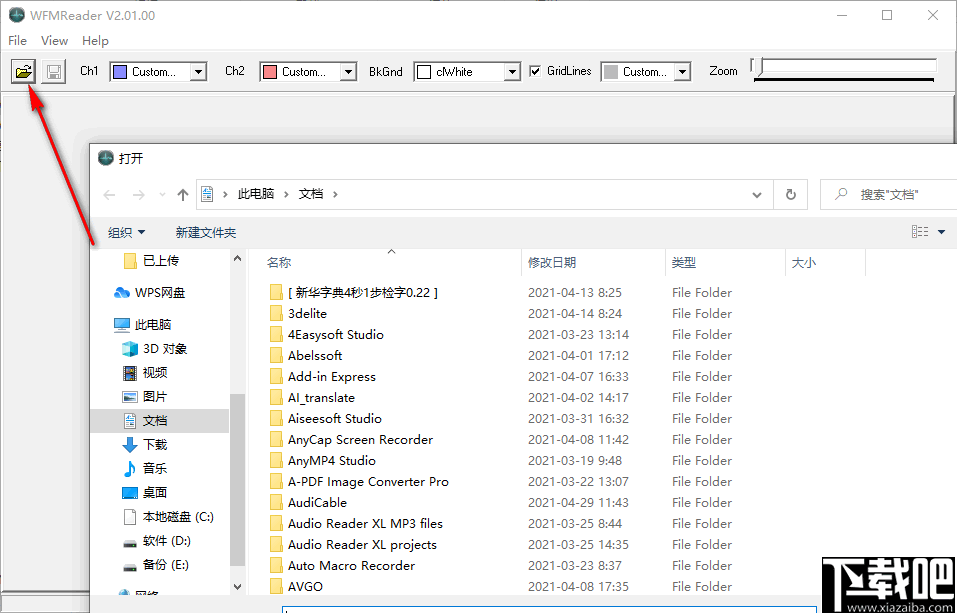Click the 桌面 icon in the sidebar
957x613 pixels.
129,492
